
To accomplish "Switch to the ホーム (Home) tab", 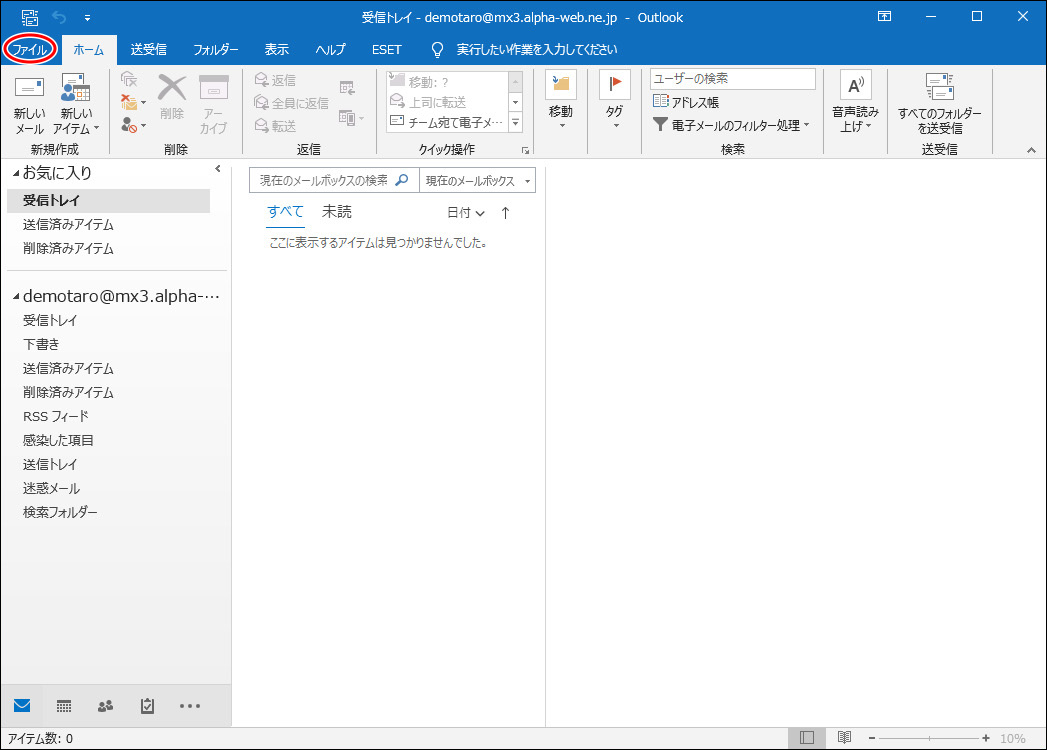I will 88,49.
